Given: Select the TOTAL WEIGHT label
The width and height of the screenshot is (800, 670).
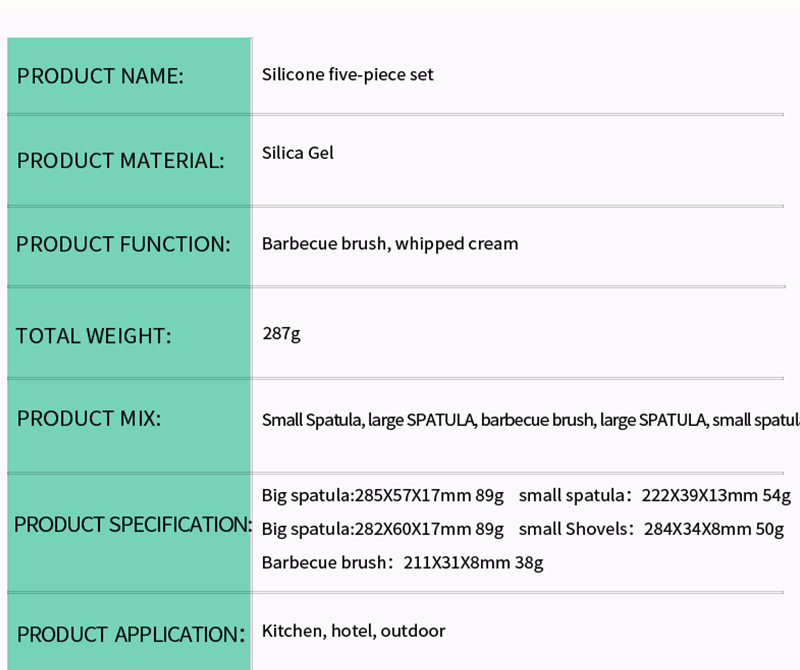Looking at the screenshot, I should click(94, 336).
